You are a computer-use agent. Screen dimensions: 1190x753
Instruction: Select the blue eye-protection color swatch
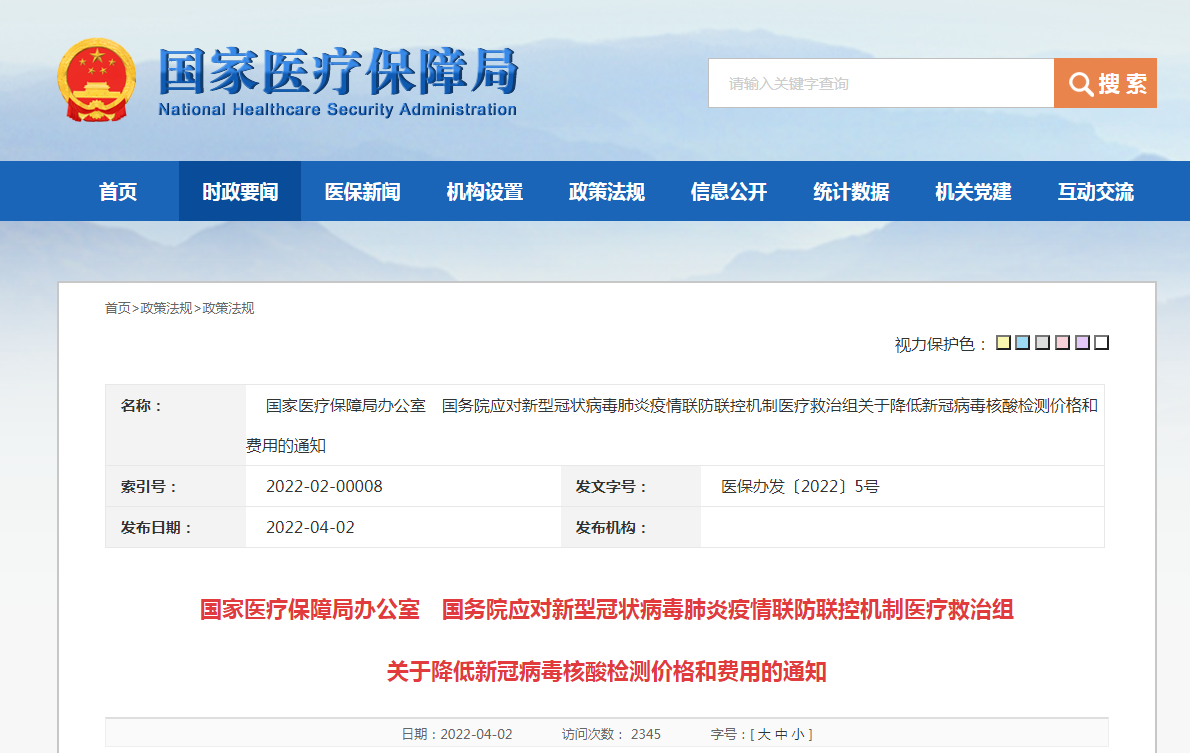(x=1023, y=343)
